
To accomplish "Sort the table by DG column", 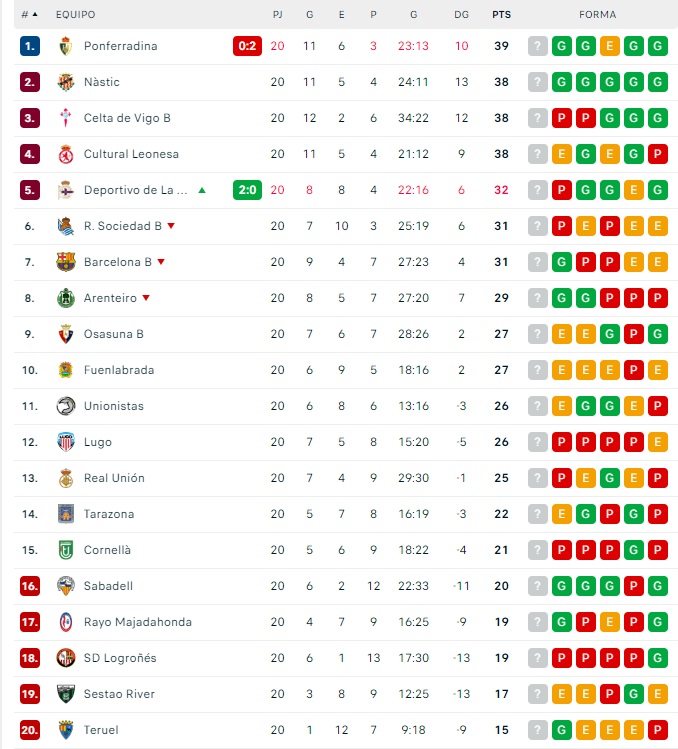I will (x=461, y=15).
